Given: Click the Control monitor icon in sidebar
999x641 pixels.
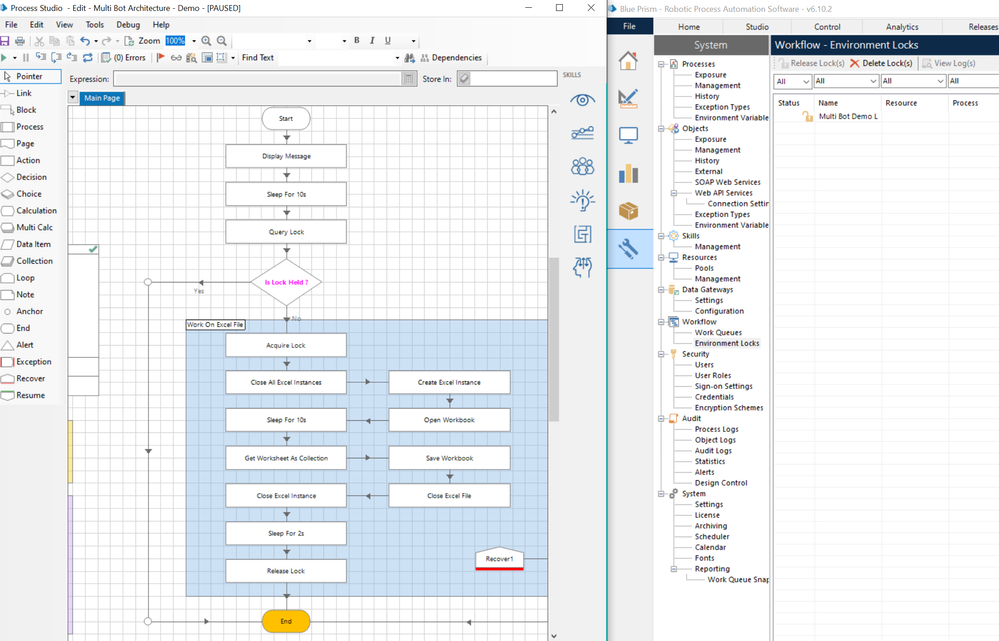Looking at the screenshot, I should click(x=628, y=135).
